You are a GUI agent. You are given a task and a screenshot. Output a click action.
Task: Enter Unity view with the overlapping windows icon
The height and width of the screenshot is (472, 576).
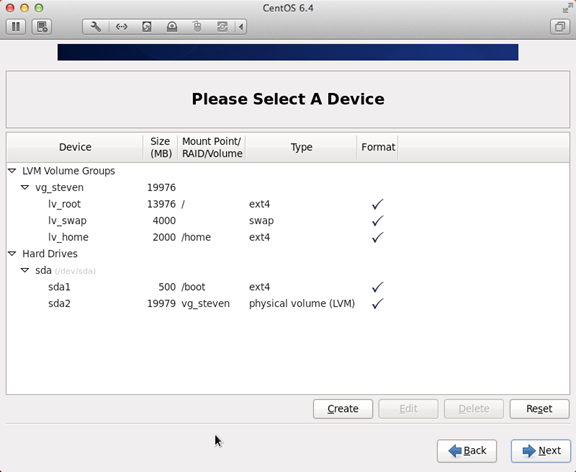coord(560,27)
